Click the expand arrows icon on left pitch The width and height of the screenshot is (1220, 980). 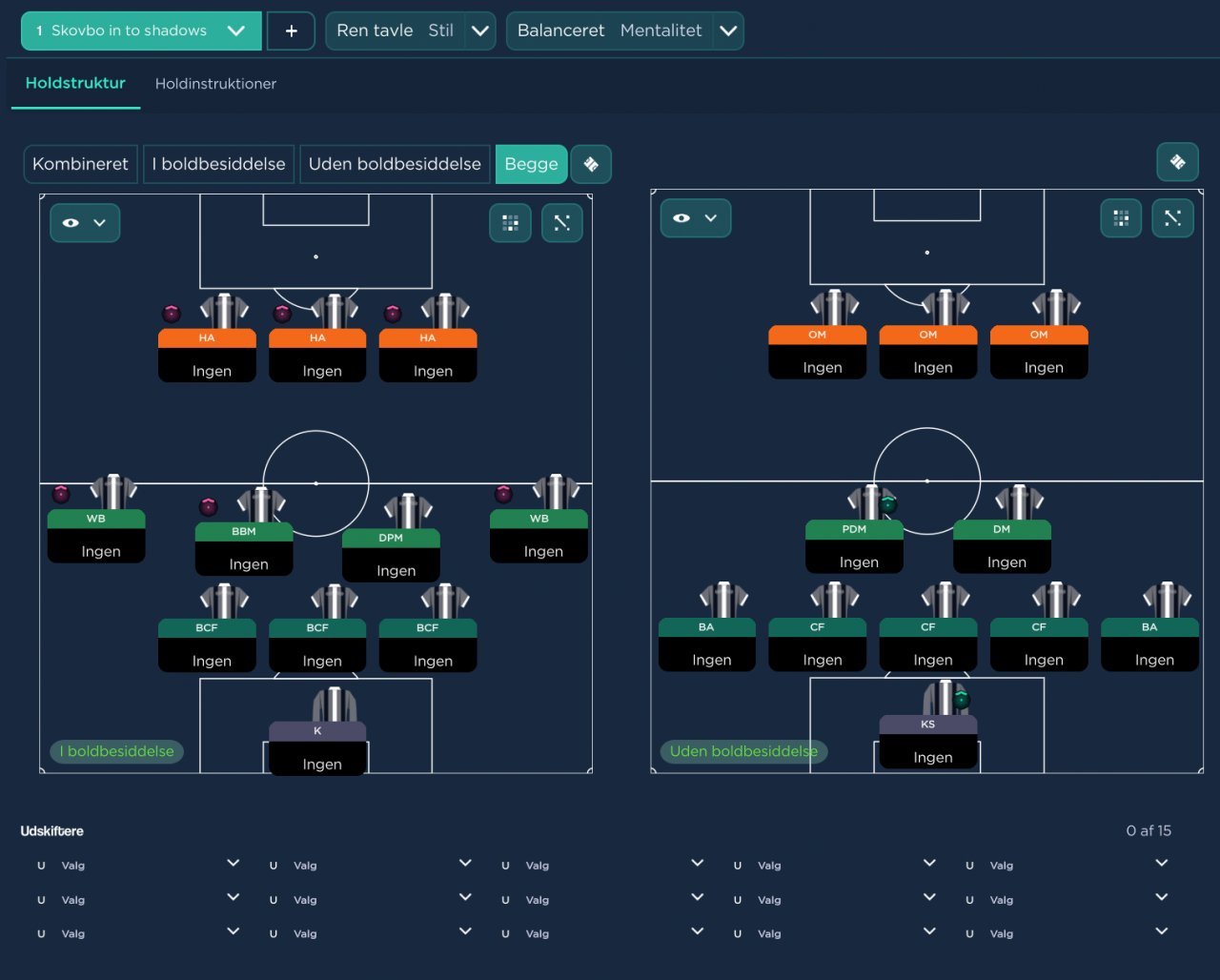tap(561, 223)
